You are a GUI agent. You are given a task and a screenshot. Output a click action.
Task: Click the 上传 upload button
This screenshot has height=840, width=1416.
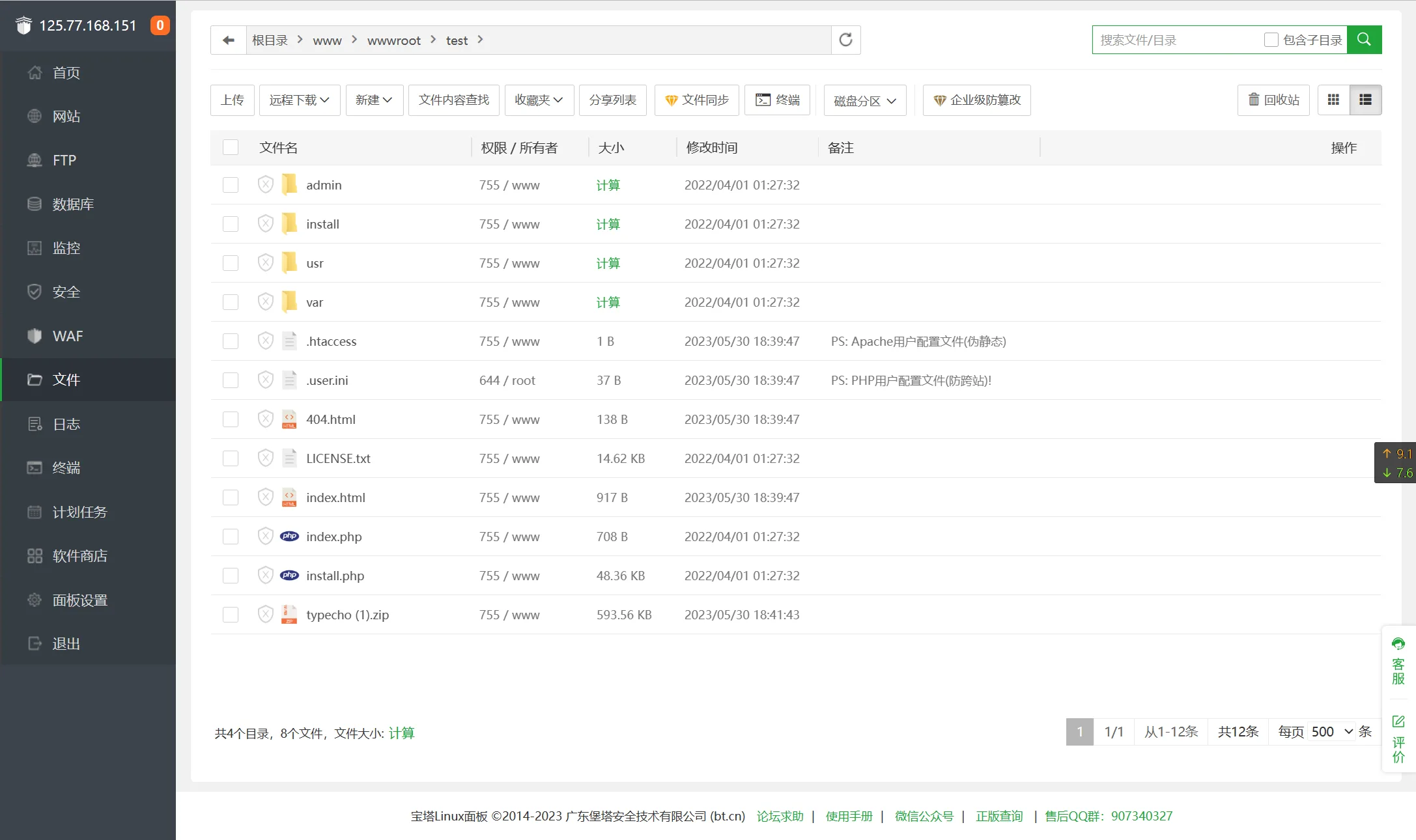tap(233, 100)
